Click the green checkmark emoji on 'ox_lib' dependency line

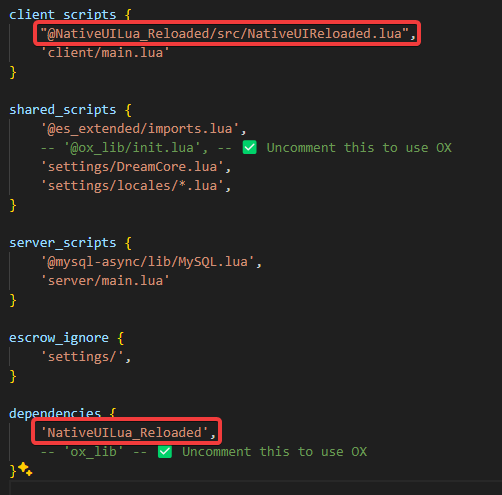165,452
